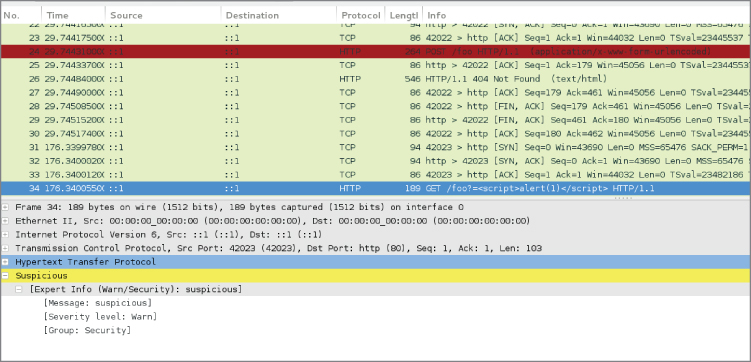Select the Expert Info (Warn/Security) line
The width and height of the screenshot is (751, 362).
tap(376, 289)
